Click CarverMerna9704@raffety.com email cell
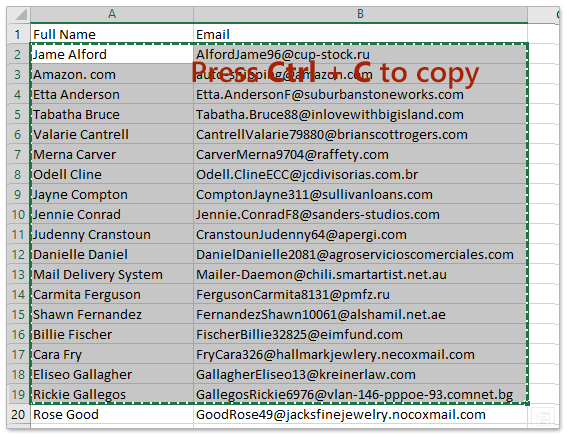Image resolution: width=569 pixels, height=437 pixels. pyautogui.click(x=360, y=155)
